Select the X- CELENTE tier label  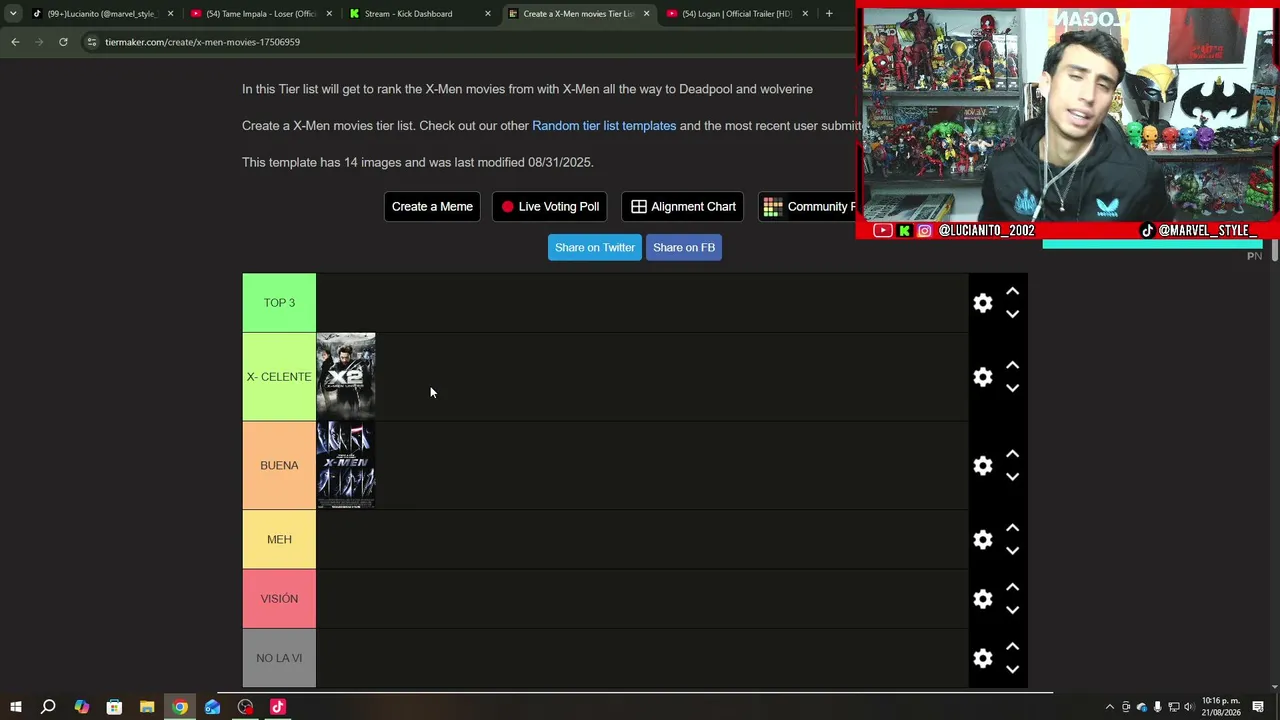pyautogui.click(x=279, y=377)
